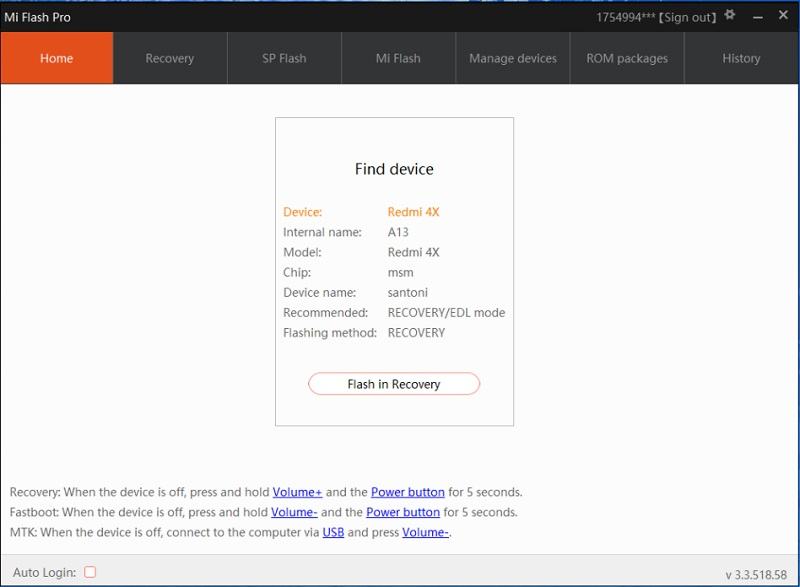The height and width of the screenshot is (587, 800).
Task: Open the Volume- link in Fastboot line
Action: coord(294,512)
